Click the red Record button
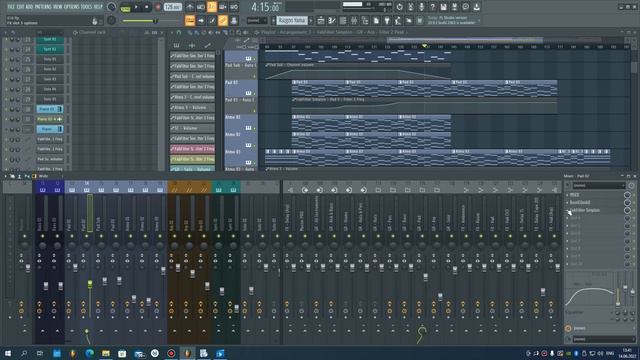640x360 pixels. point(158,7)
